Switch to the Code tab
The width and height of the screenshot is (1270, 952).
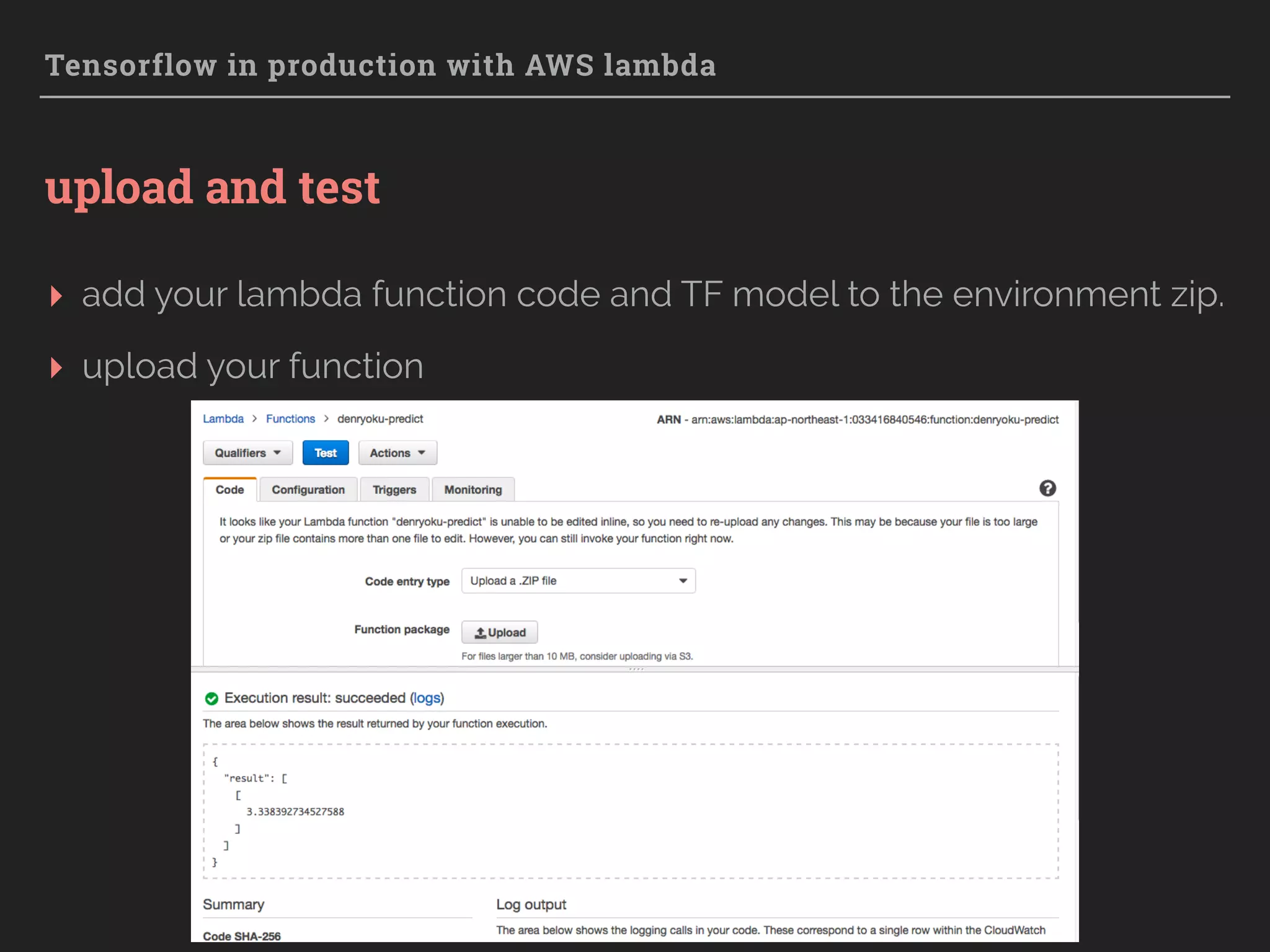(230, 490)
